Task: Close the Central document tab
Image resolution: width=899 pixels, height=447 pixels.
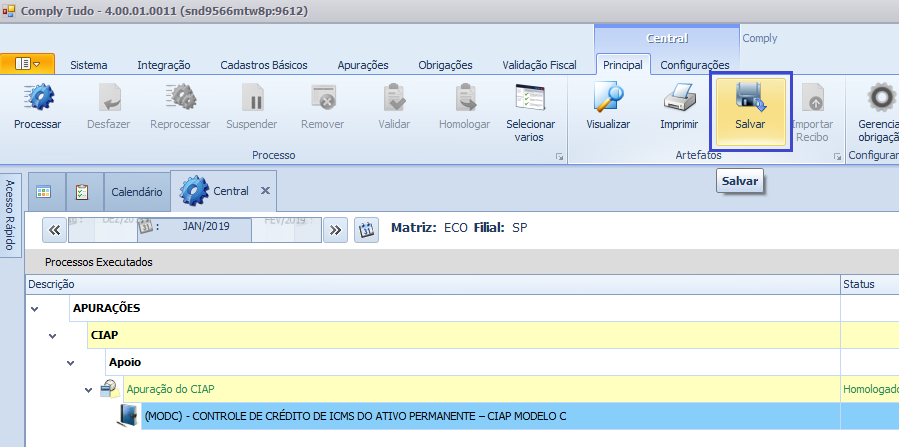Action: [x=265, y=191]
